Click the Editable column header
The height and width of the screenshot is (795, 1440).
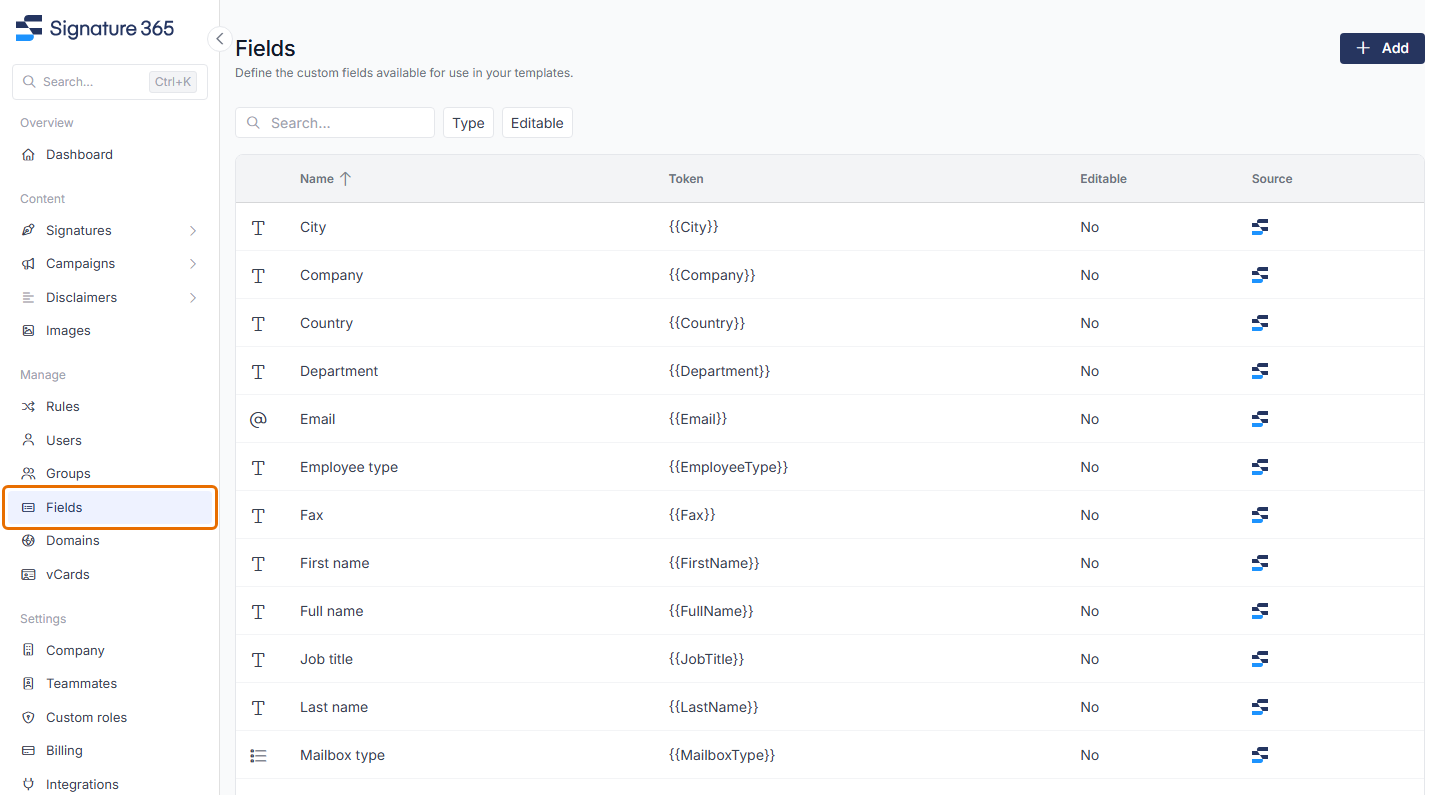1103,179
